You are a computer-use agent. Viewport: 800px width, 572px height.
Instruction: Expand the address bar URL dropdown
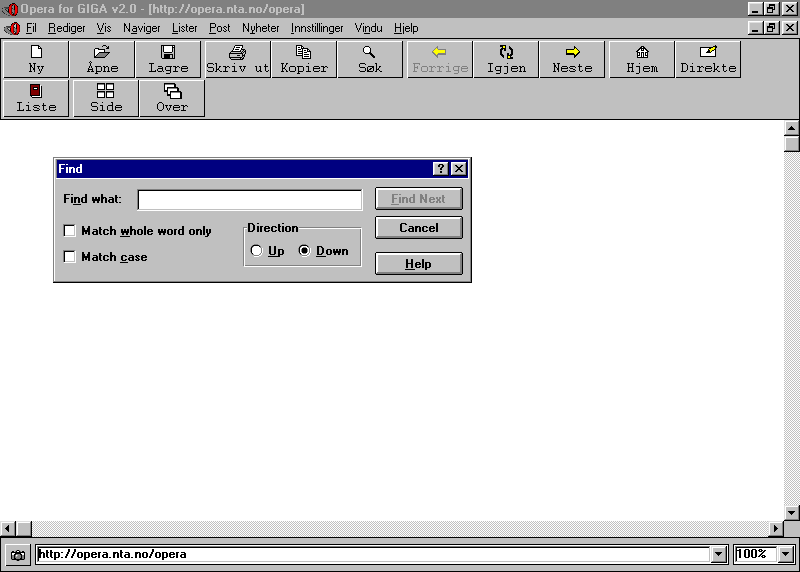718,554
